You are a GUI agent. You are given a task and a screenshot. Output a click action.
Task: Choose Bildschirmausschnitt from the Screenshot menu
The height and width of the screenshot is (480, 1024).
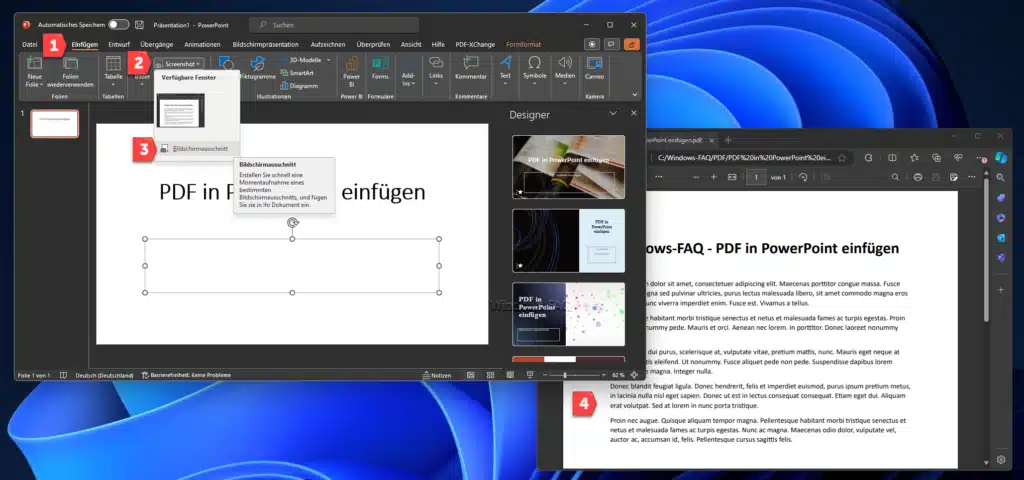pyautogui.click(x=197, y=149)
